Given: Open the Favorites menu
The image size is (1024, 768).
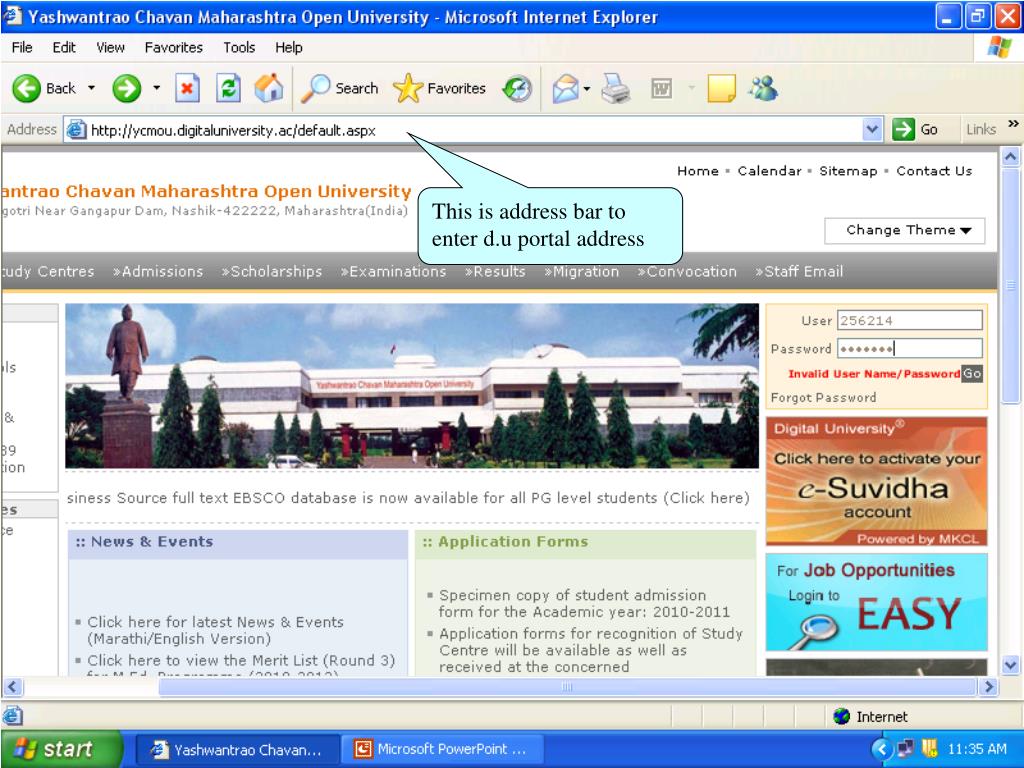Looking at the screenshot, I should point(174,48).
